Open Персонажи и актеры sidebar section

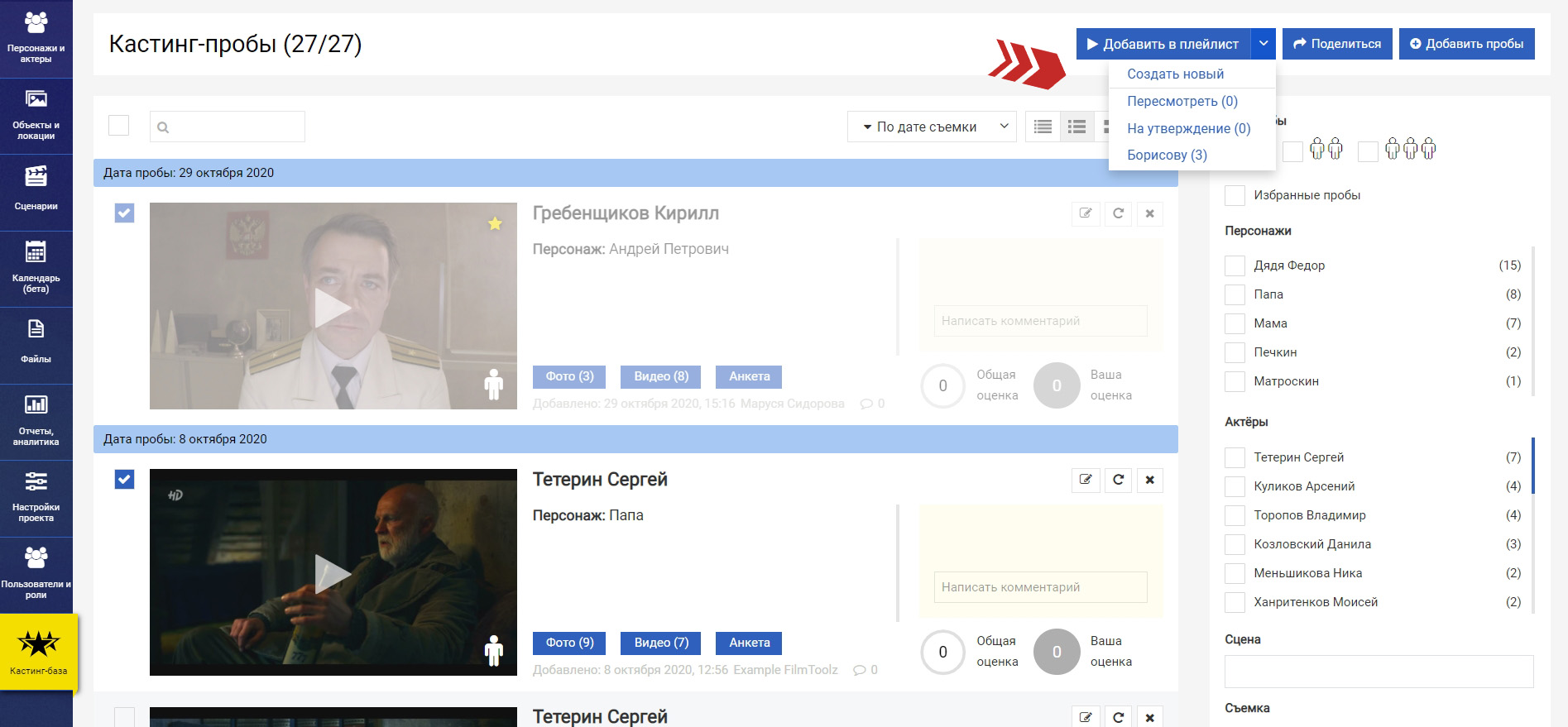pos(36,38)
